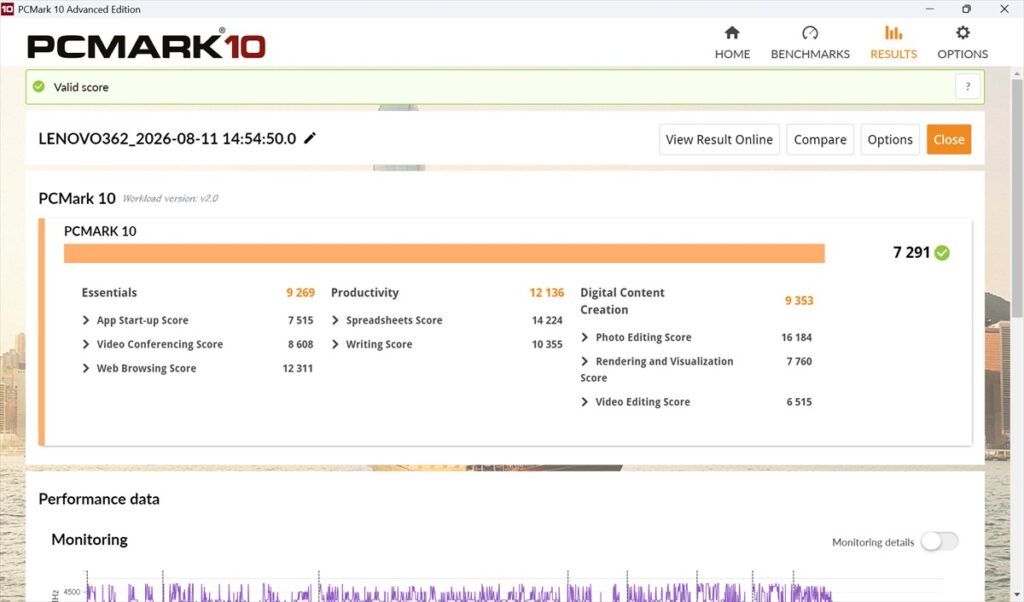This screenshot has width=1024, height=602.
Task: Click the Home house icon
Action: [x=732, y=33]
